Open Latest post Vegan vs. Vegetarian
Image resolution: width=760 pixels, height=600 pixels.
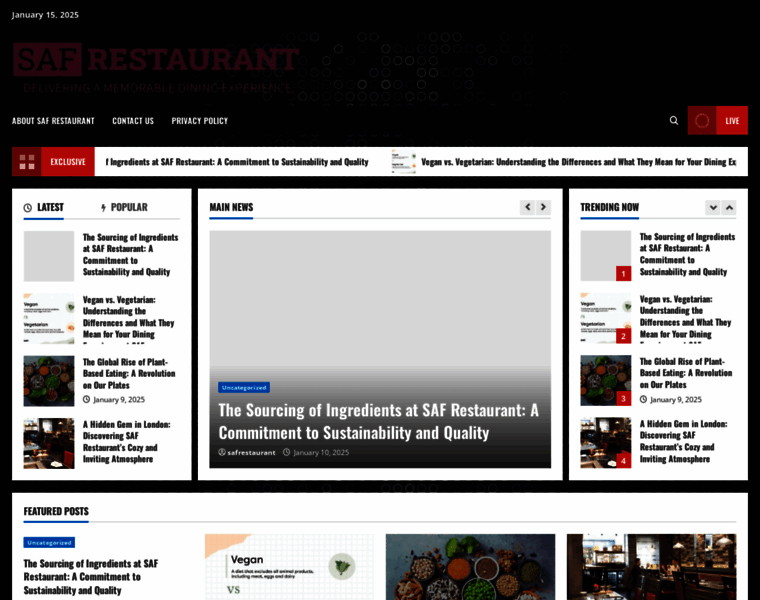coord(128,320)
